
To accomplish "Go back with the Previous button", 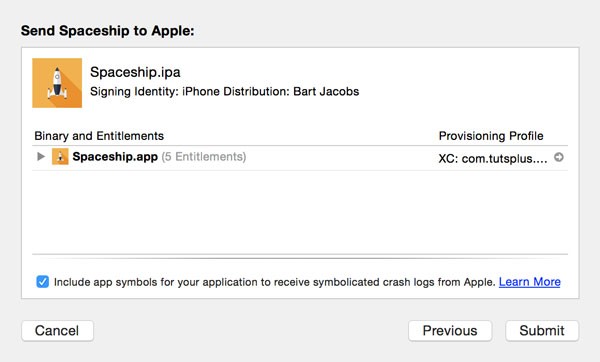I will point(450,331).
